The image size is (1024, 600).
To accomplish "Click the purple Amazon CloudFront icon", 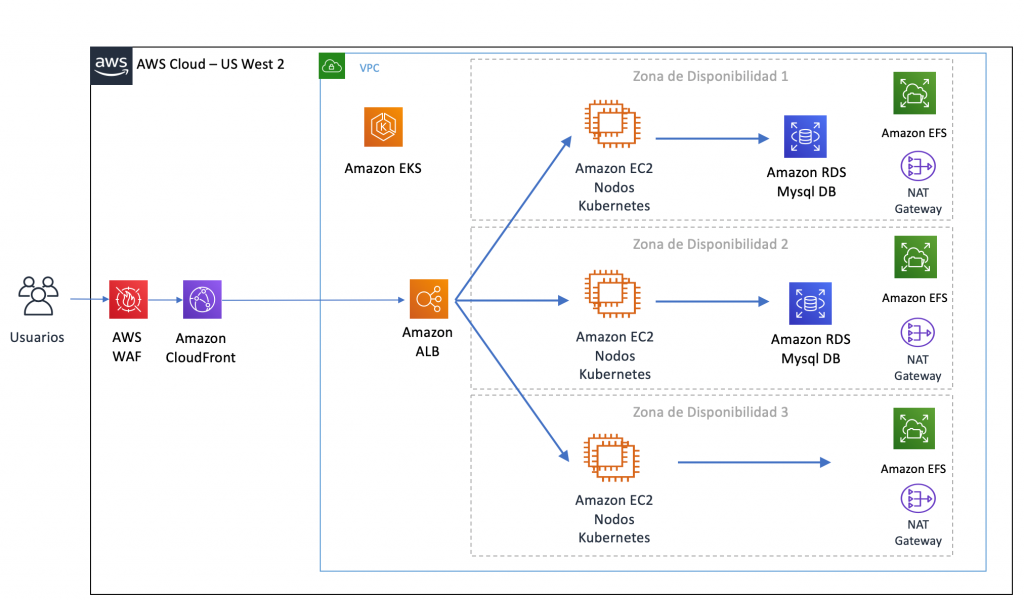I will pos(202,299).
